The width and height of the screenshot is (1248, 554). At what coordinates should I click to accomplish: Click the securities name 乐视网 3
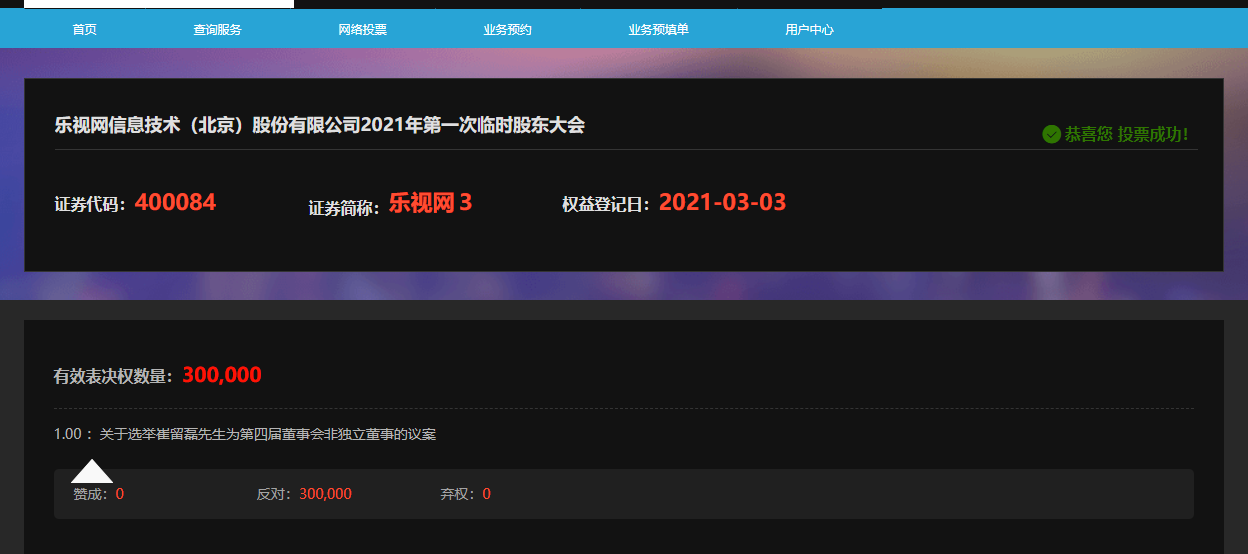[x=430, y=203]
